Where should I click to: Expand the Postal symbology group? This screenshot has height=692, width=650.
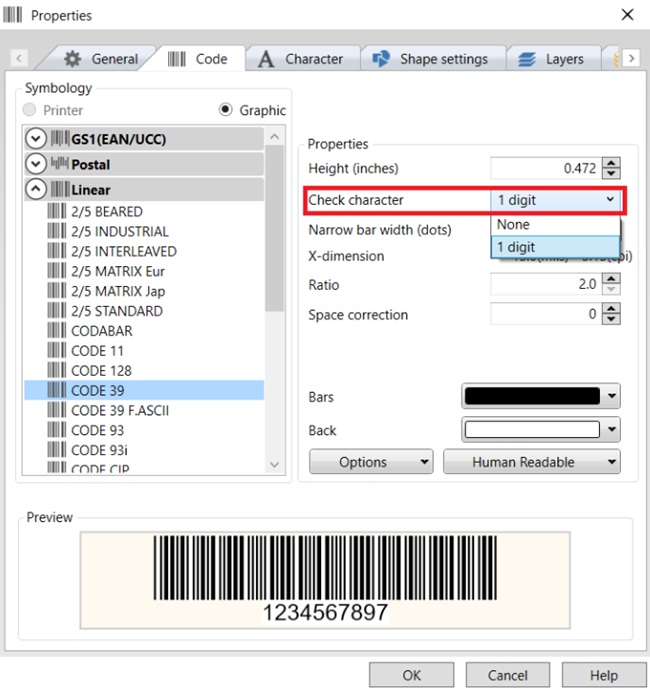click(36, 164)
